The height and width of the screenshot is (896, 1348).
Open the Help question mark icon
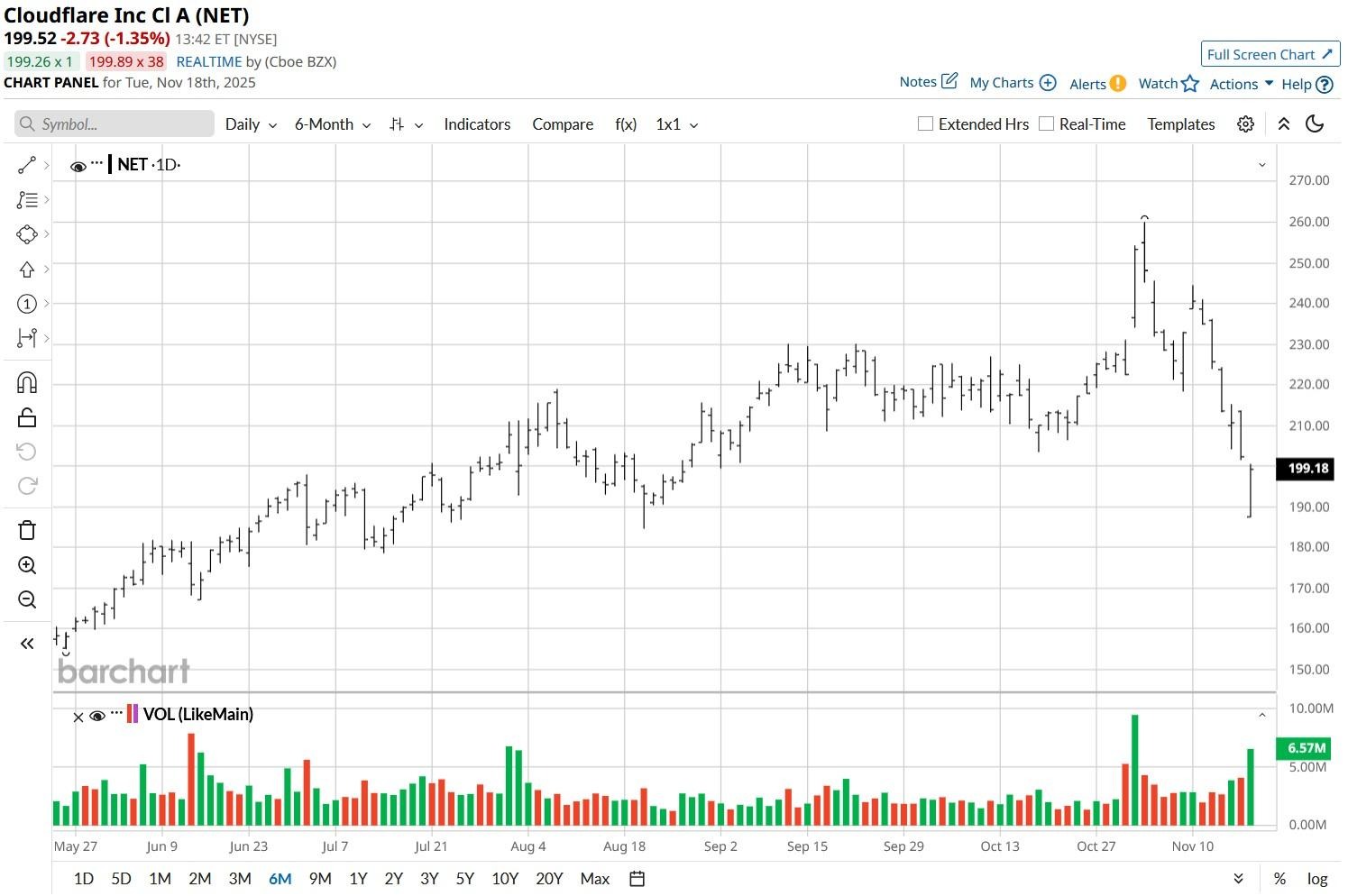point(1325,84)
